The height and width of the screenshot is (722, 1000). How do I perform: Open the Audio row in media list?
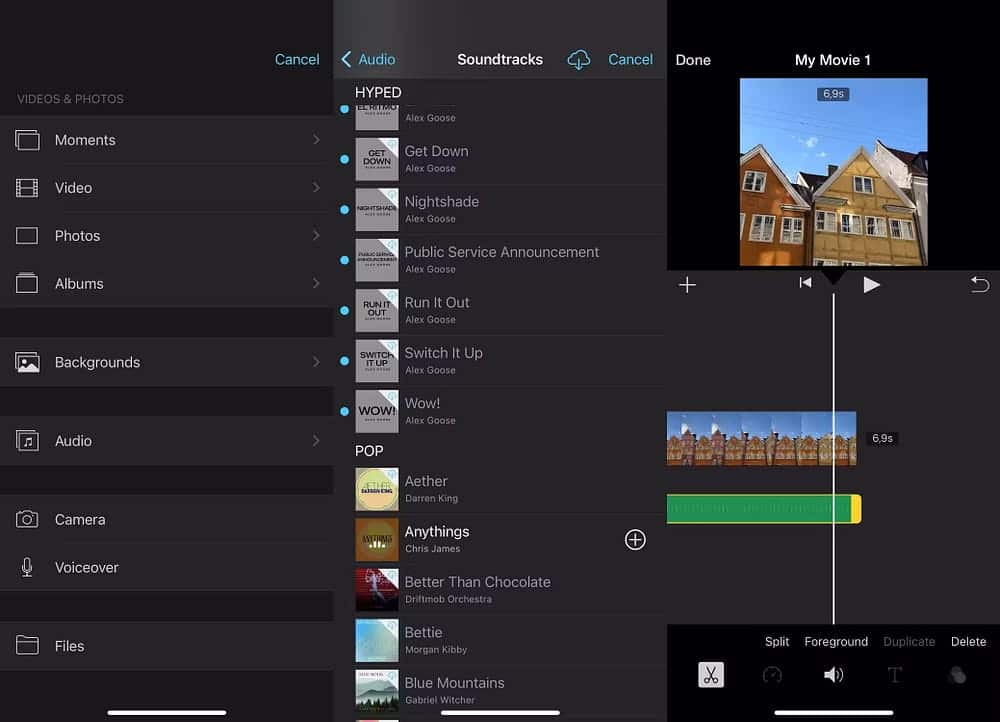pyautogui.click(x=166, y=441)
